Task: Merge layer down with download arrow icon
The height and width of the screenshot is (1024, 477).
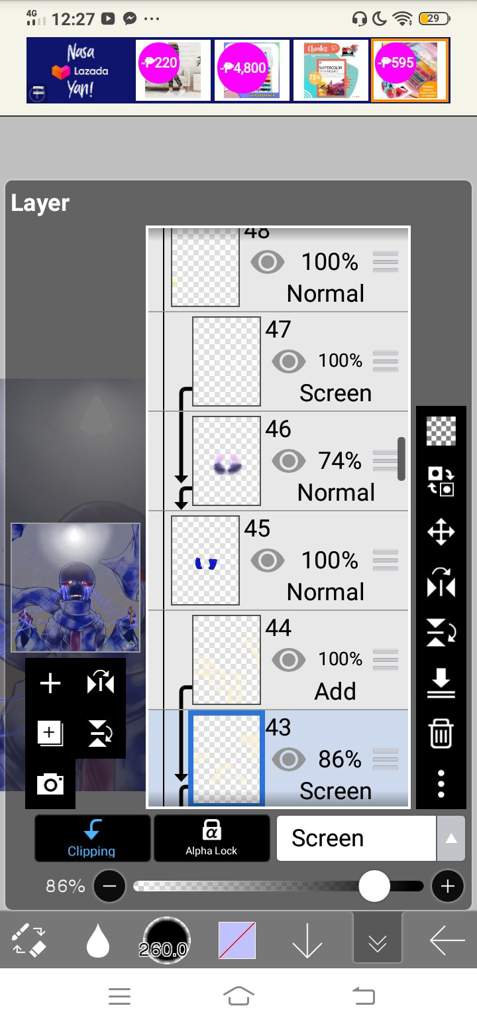Action: pos(441,682)
